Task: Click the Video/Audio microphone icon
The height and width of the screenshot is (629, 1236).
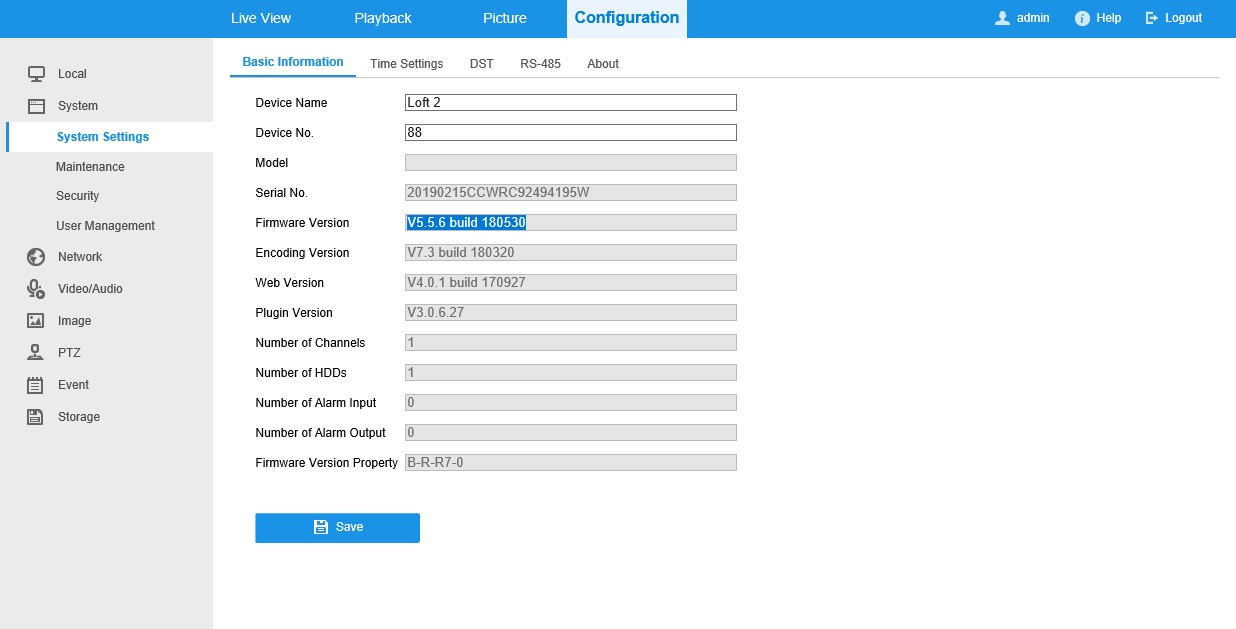Action: pos(36,289)
